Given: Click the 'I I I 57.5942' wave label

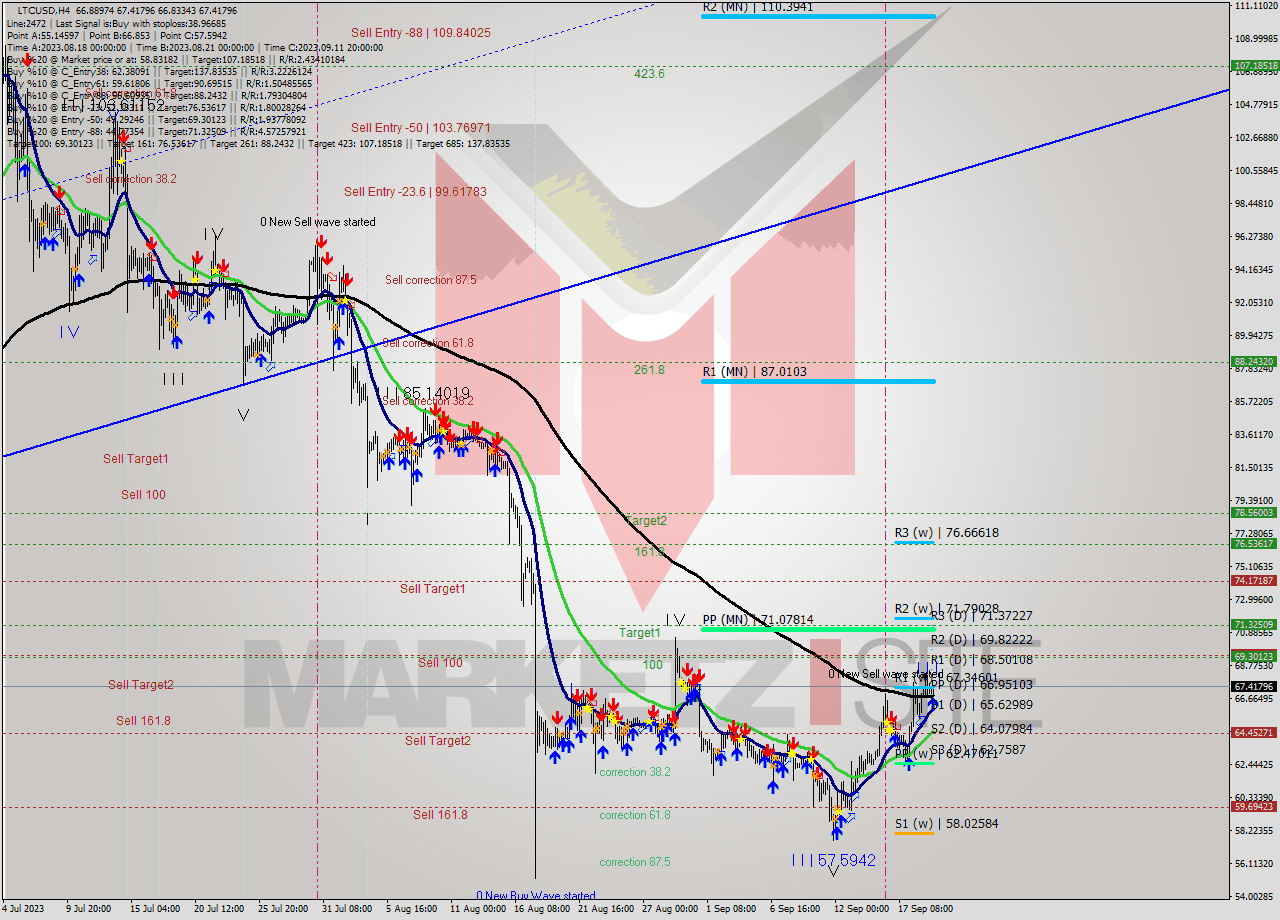Looking at the screenshot, I should click(833, 860).
